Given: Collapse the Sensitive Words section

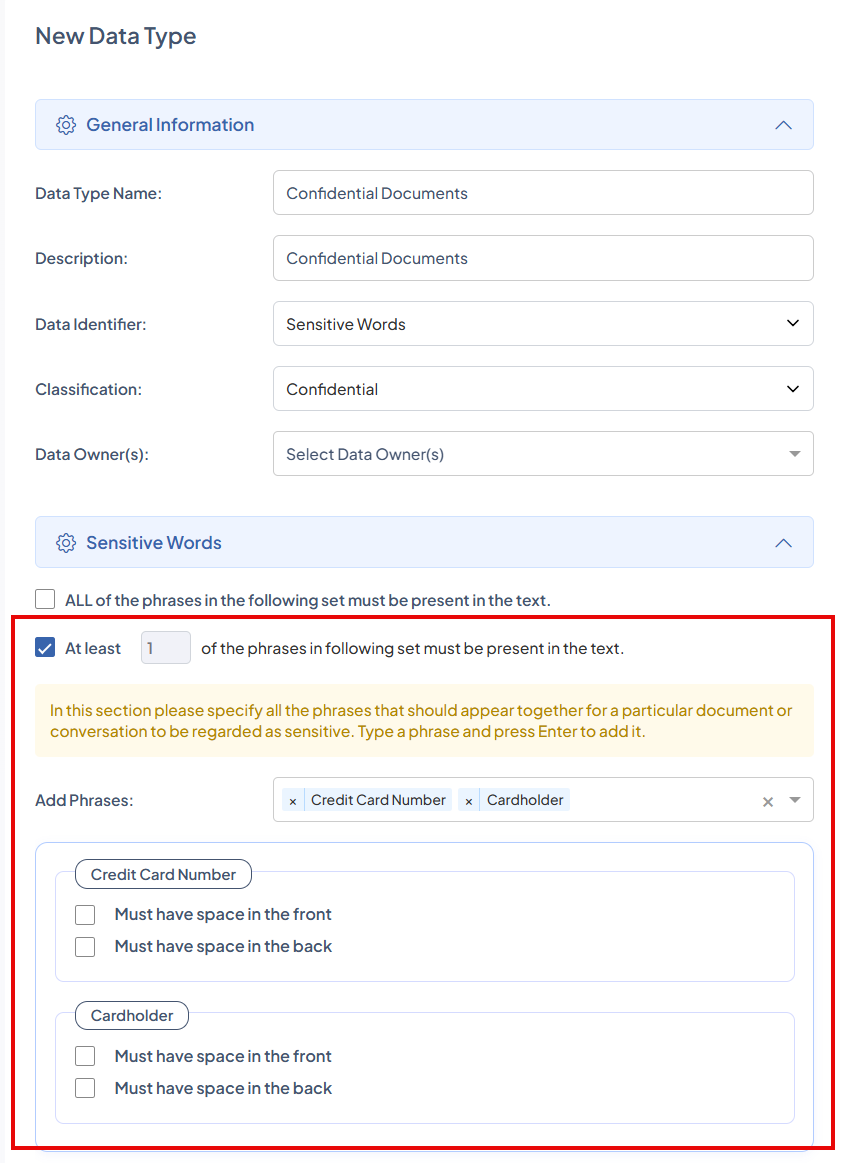Looking at the screenshot, I should coord(784,543).
